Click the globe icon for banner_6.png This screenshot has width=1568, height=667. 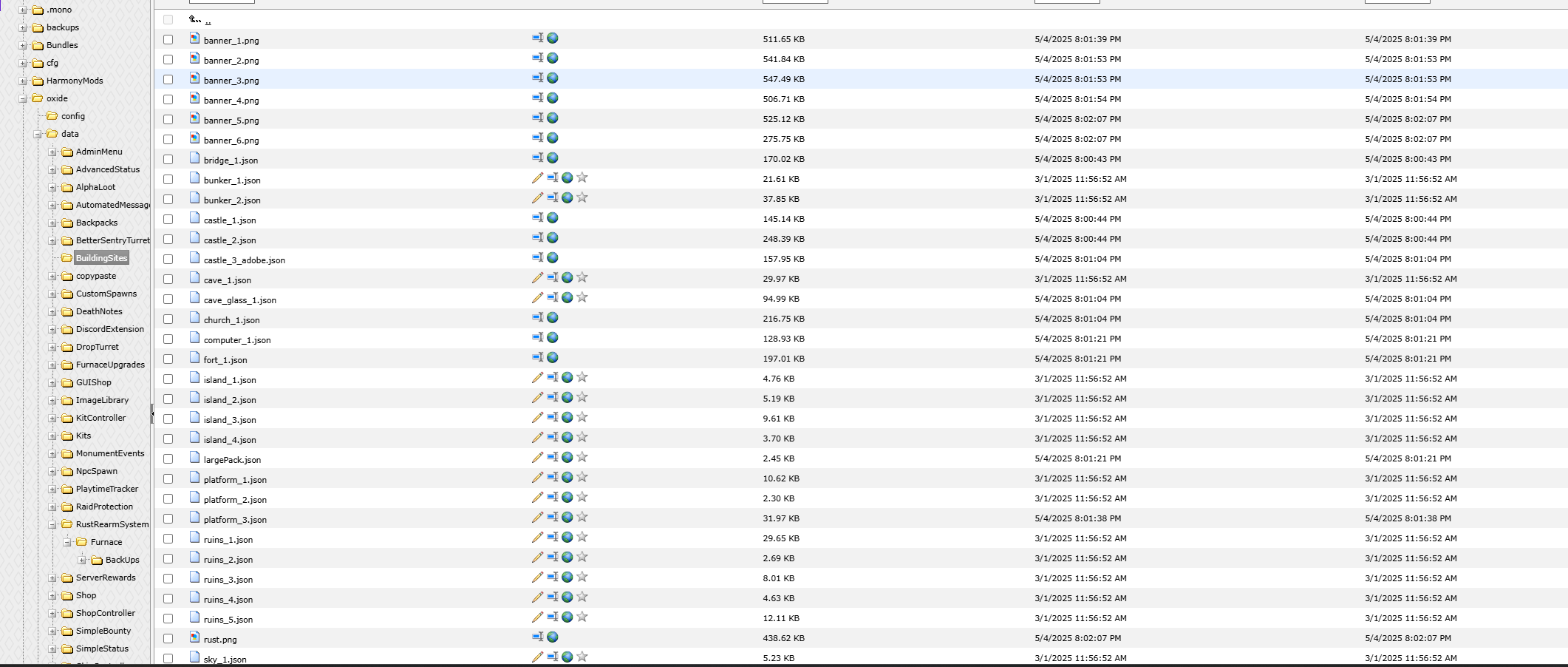(x=552, y=138)
